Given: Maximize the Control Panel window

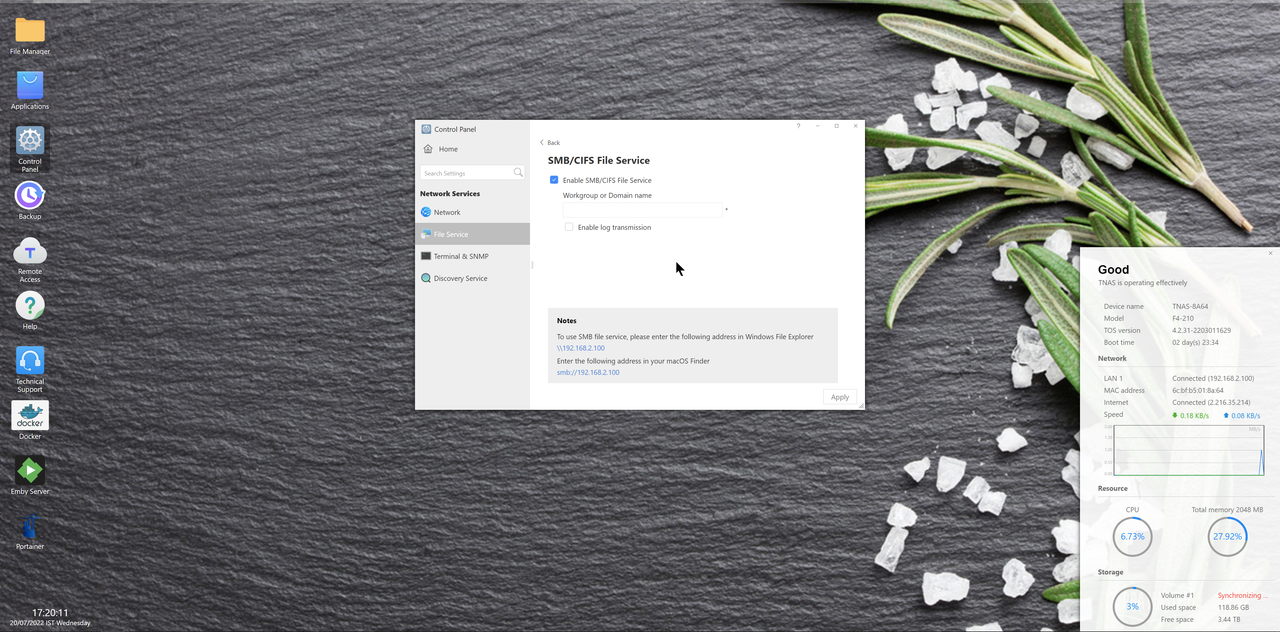Looking at the screenshot, I should [836, 126].
